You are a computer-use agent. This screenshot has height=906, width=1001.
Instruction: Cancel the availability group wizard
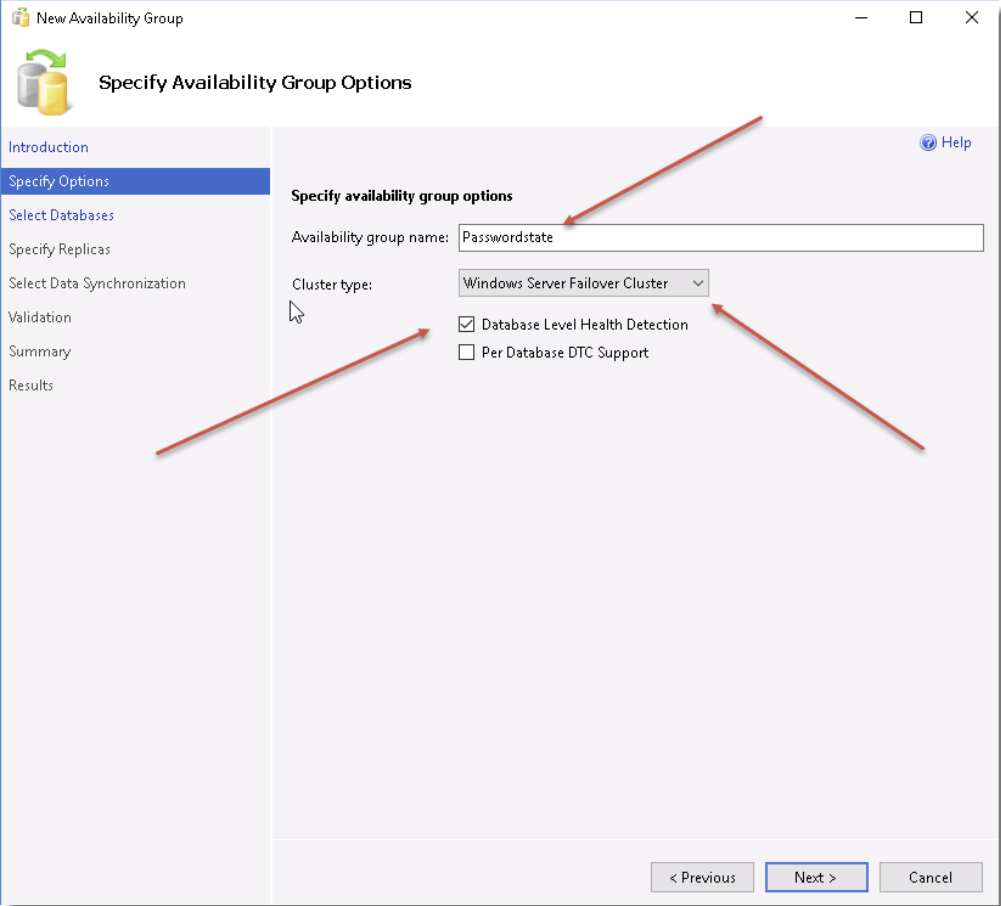pos(931,877)
